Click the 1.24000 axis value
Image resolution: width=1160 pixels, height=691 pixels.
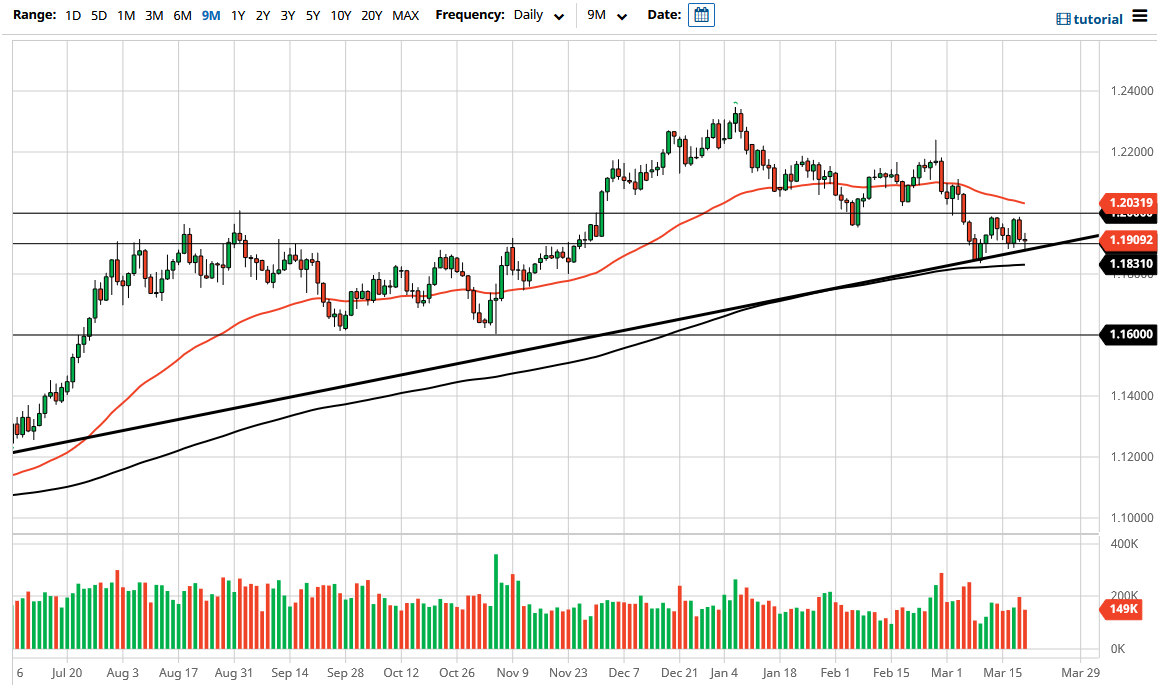coord(1132,91)
